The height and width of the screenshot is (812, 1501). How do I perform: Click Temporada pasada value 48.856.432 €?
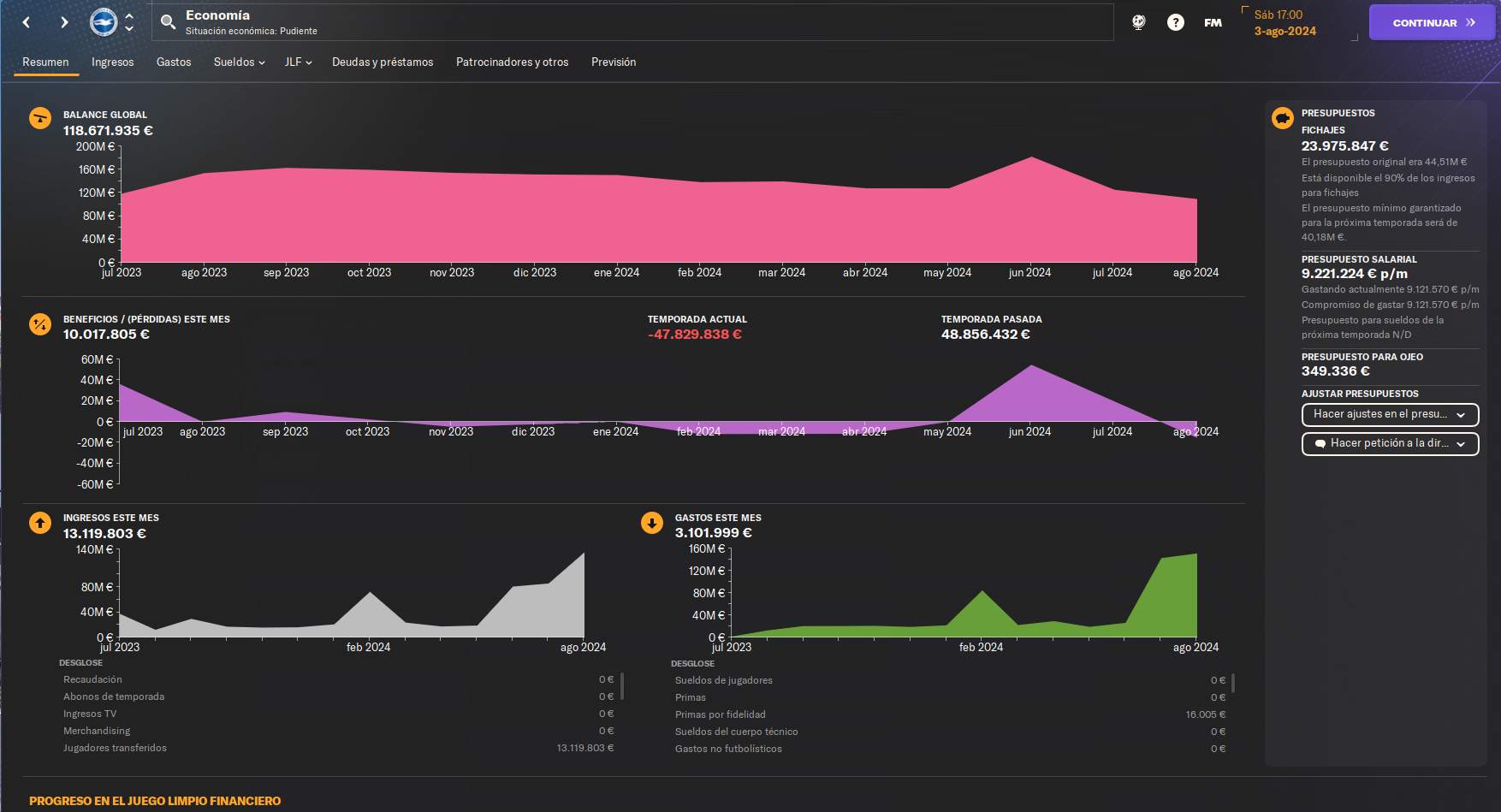click(986, 335)
